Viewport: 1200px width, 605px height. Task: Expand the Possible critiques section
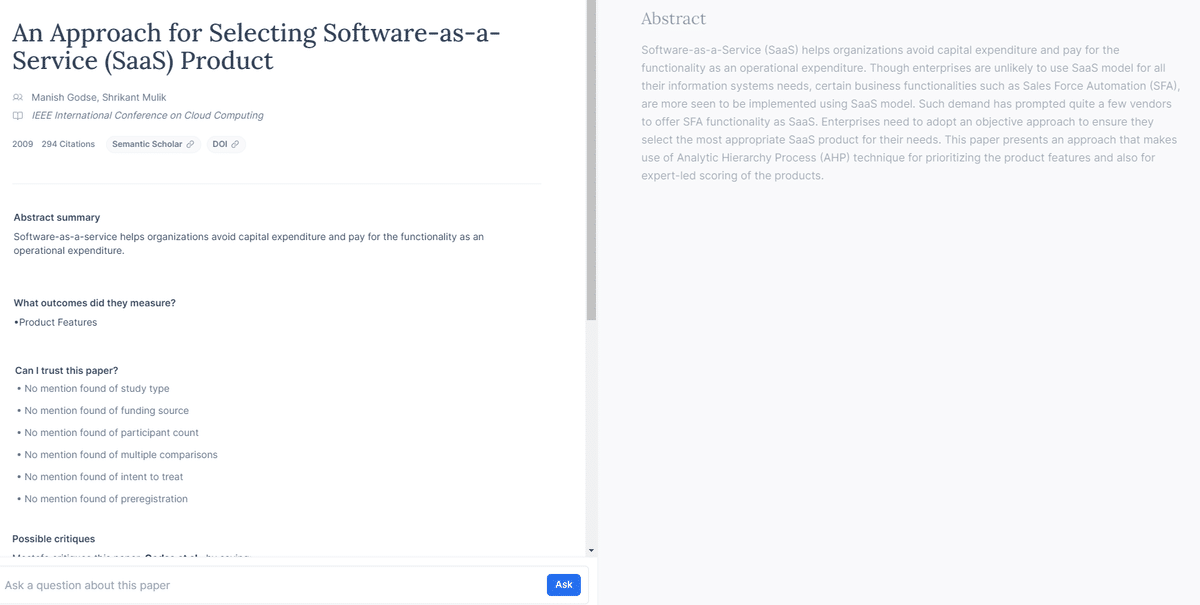(x=53, y=538)
